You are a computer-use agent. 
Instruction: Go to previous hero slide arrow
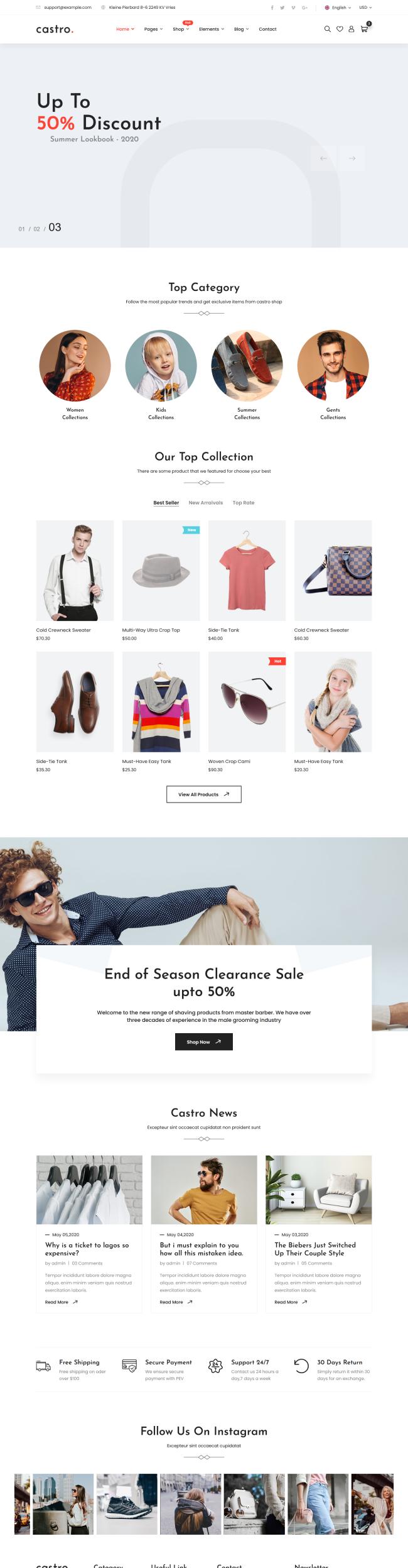323,158
